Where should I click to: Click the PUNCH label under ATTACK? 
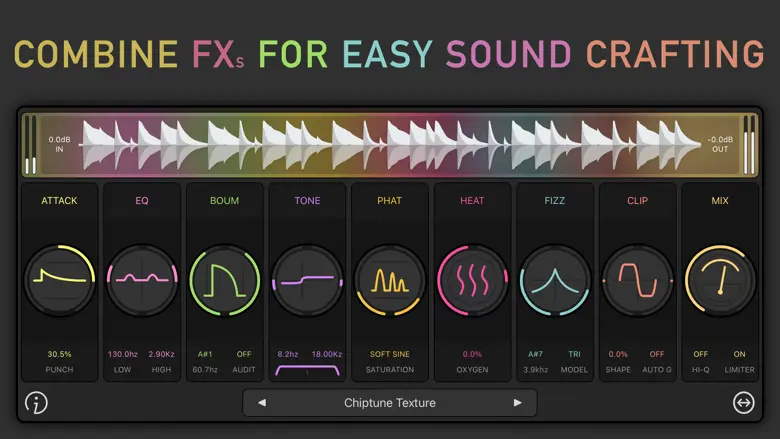tap(59, 369)
